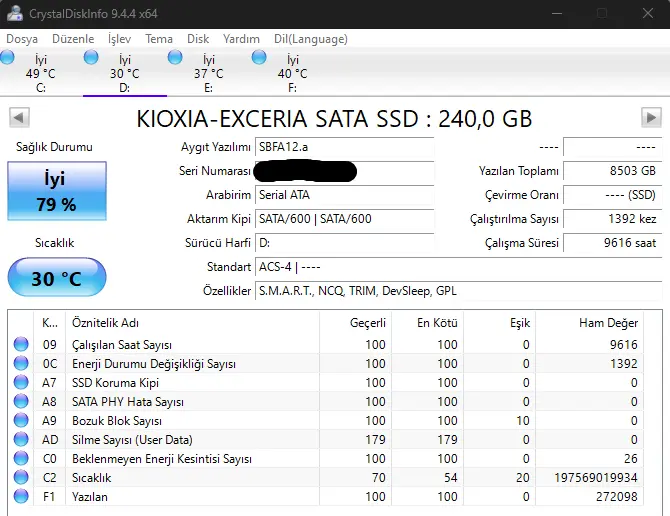Click status orb of attribute C2 row

click(x=21, y=477)
